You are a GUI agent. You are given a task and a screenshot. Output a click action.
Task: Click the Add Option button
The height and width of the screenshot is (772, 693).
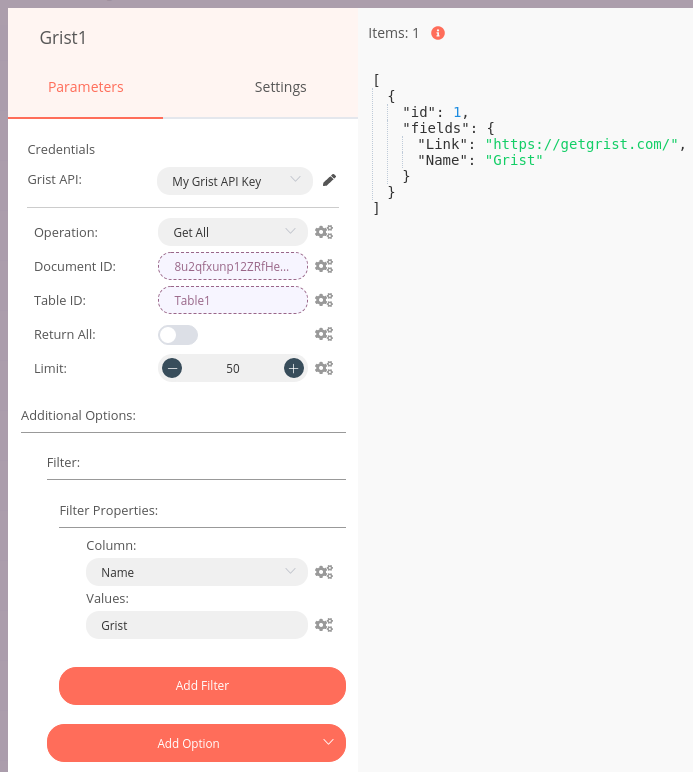tap(196, 743)
